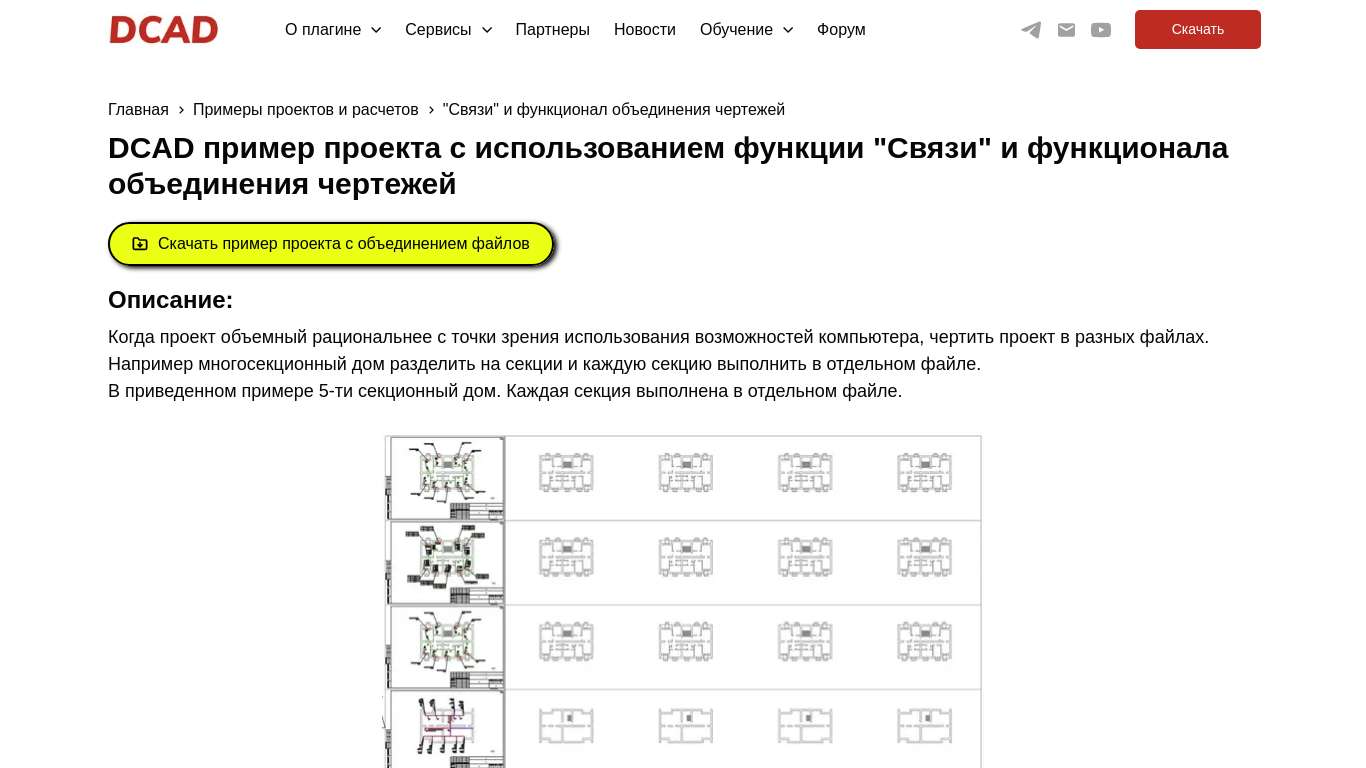Image resolution: width=1366 pixels, height=768 pixels.
Task: Expand the О плагине dropdown
Action: [x=333, y=30]
